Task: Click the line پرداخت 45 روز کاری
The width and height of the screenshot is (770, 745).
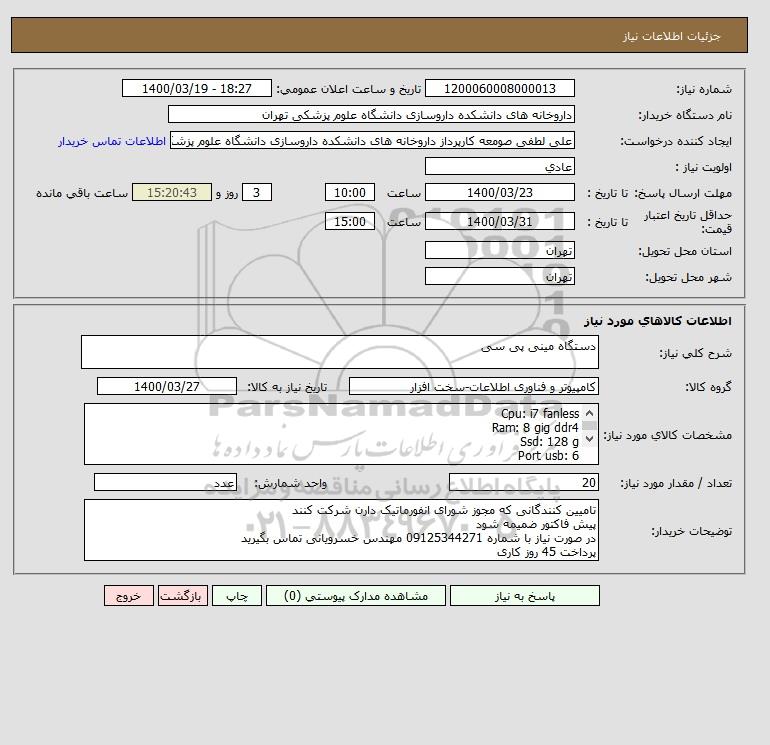Action: (547, 552)
